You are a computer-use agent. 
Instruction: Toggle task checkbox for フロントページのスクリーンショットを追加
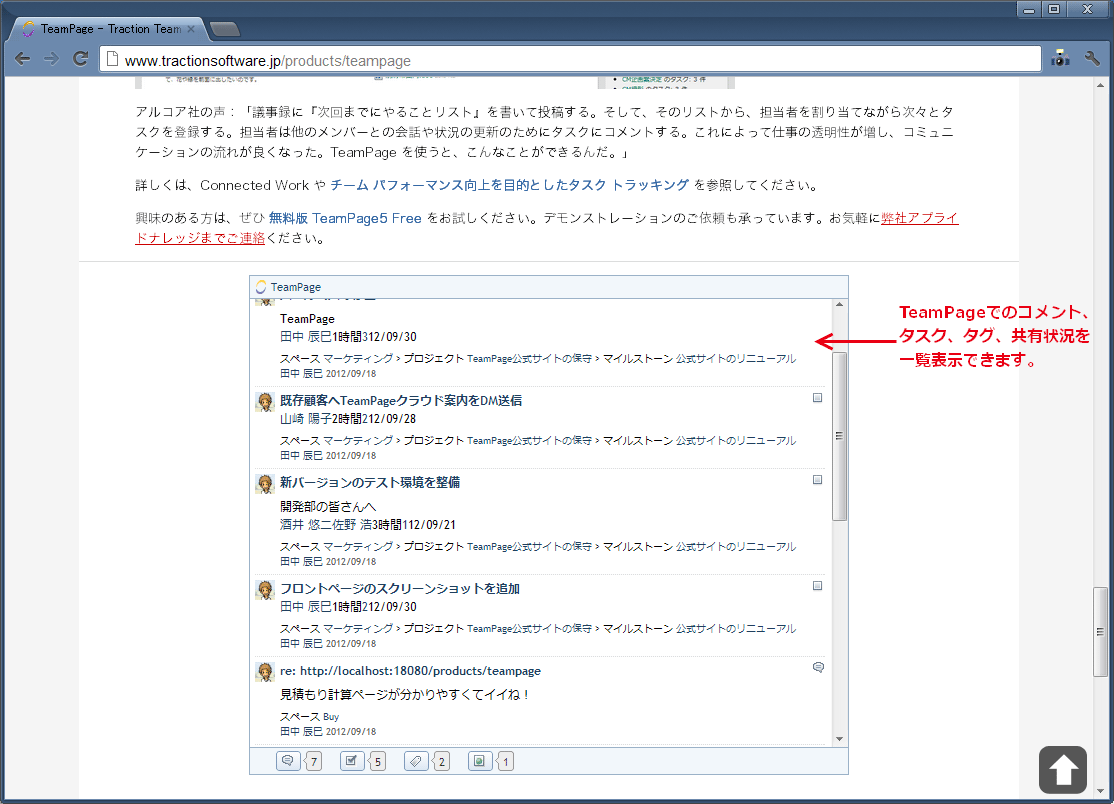(x=818, y=586)
